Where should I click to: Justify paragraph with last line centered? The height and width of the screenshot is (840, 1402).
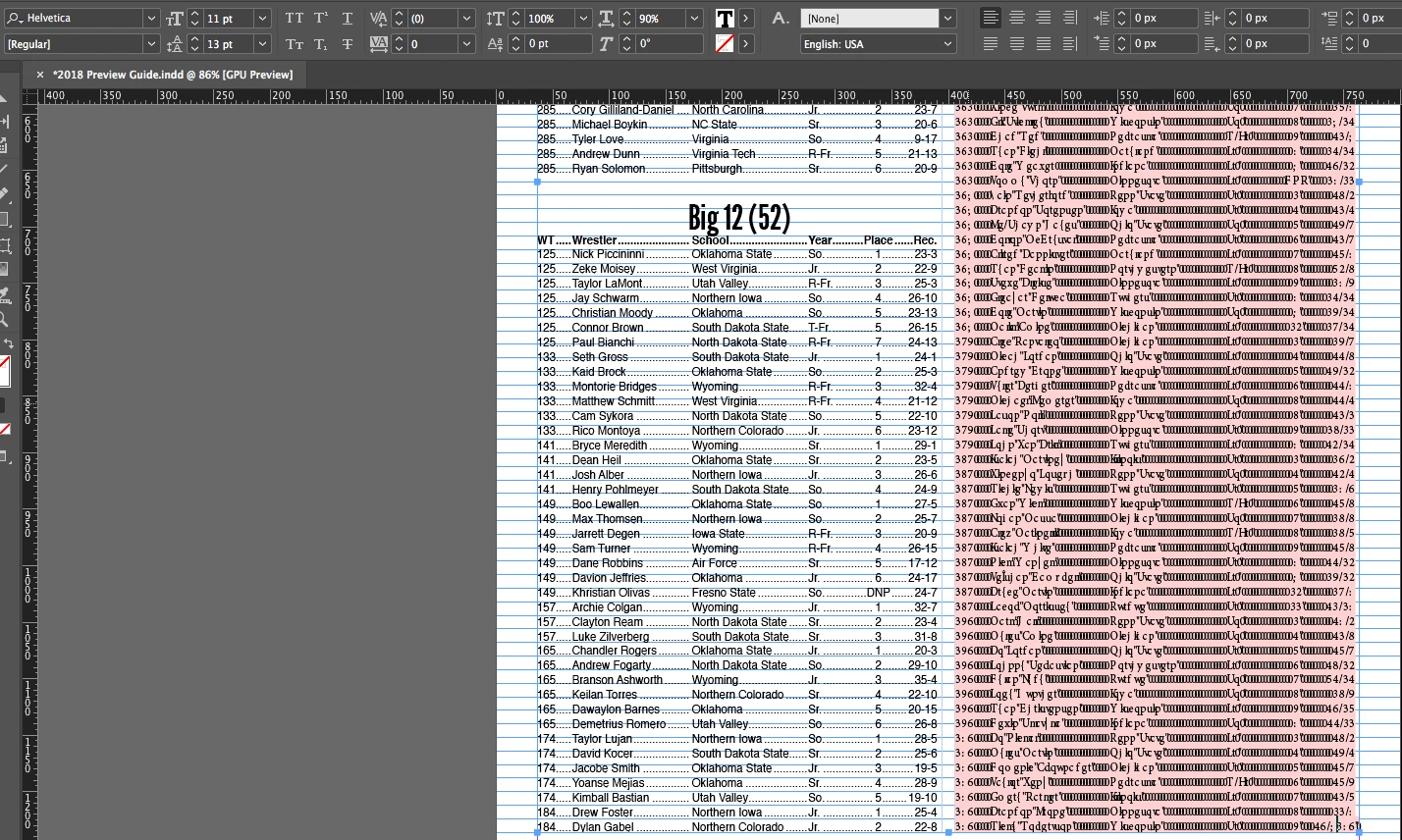(x=1017, y=44)
